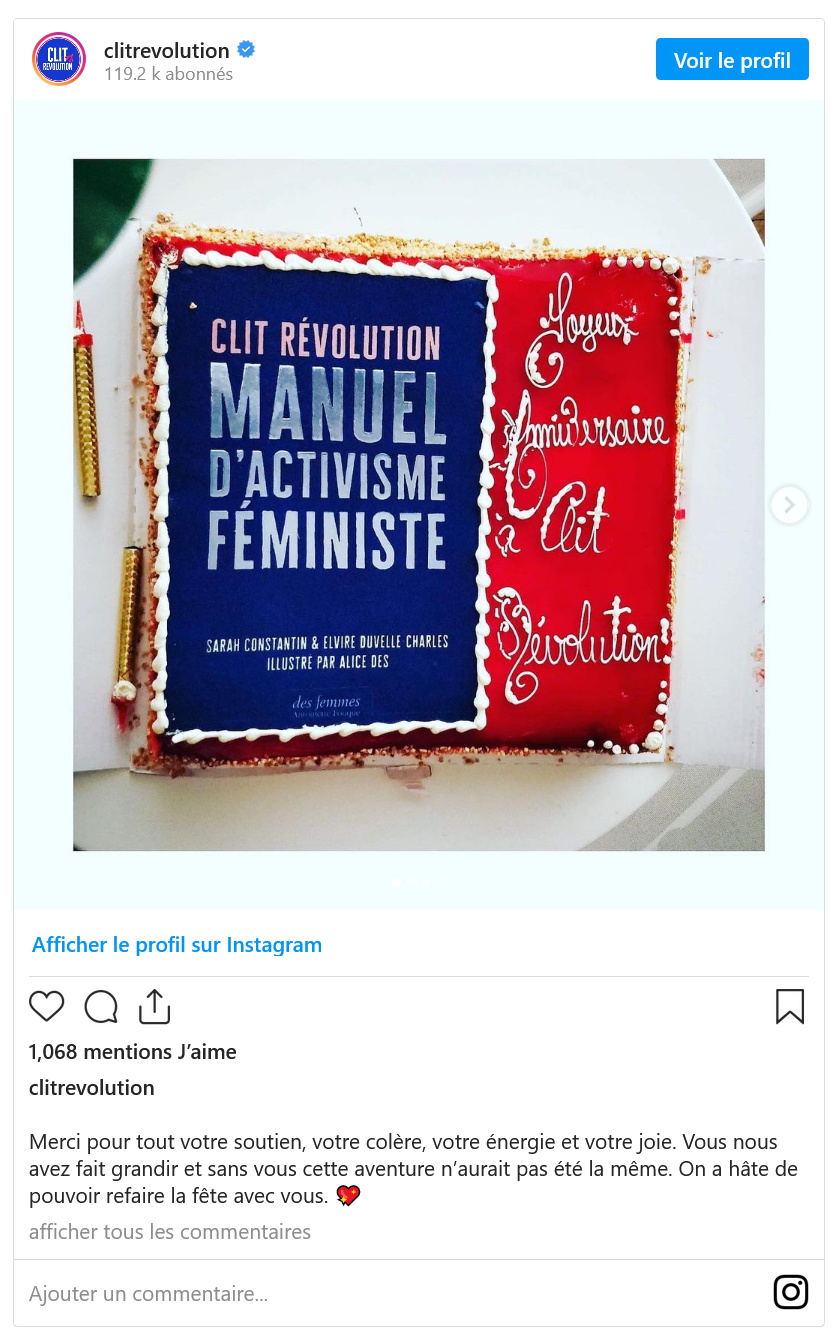Viewport: 838px width, 1340px height.
Task: Click the blue verified badge
Action: click(x=246, y=49)
